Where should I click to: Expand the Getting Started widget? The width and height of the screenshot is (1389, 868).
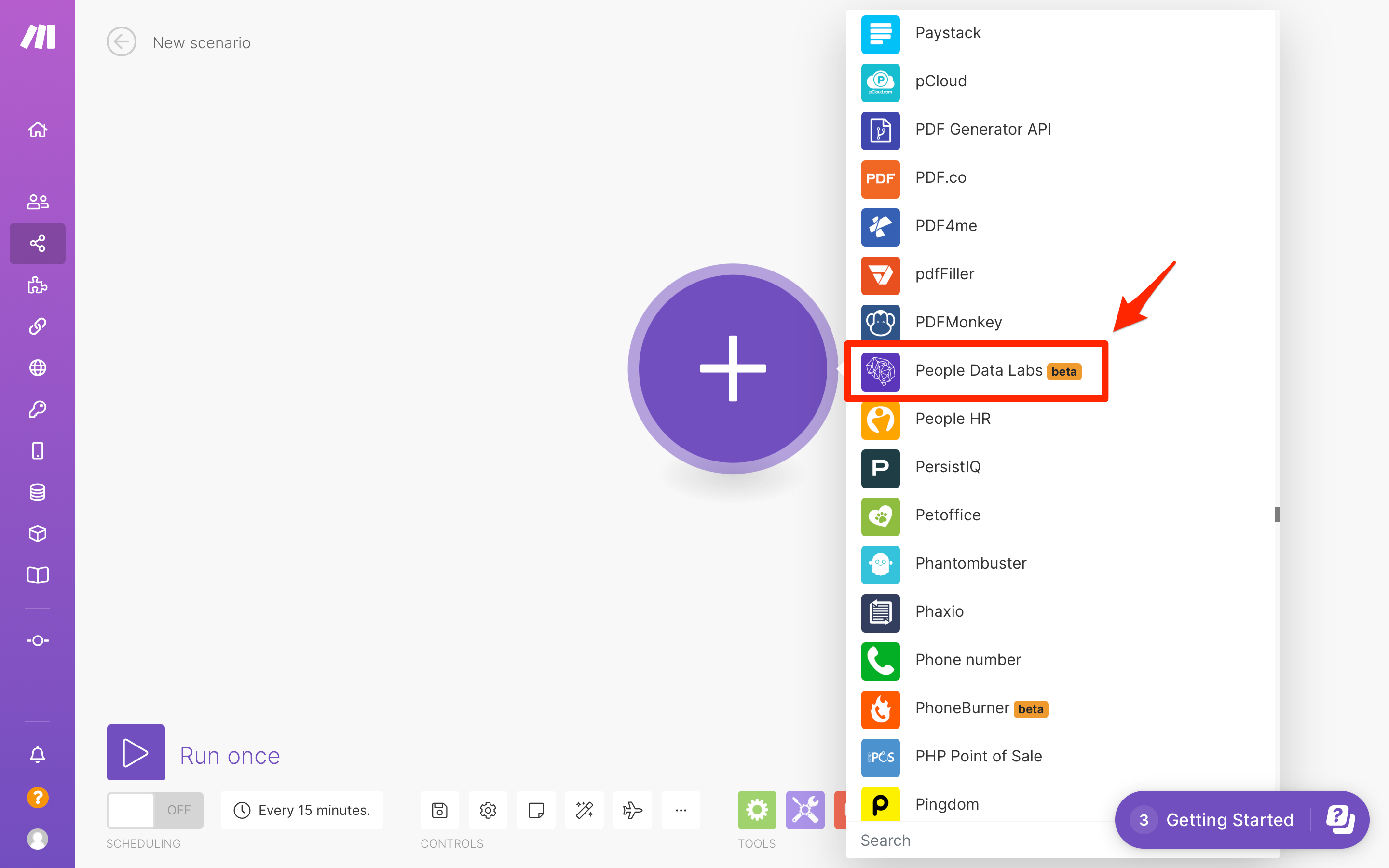coord(1229,820)
